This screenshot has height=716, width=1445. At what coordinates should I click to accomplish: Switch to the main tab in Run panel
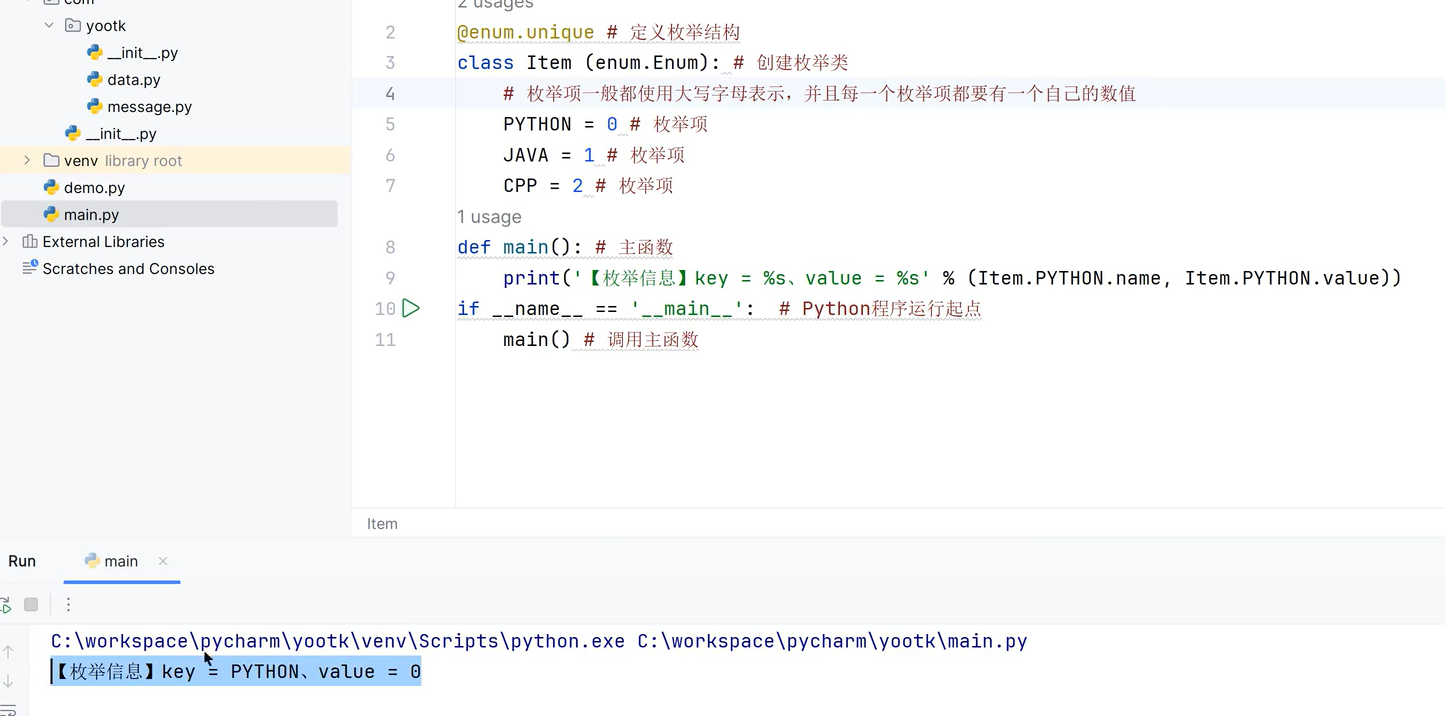click(x=120, y=561)
